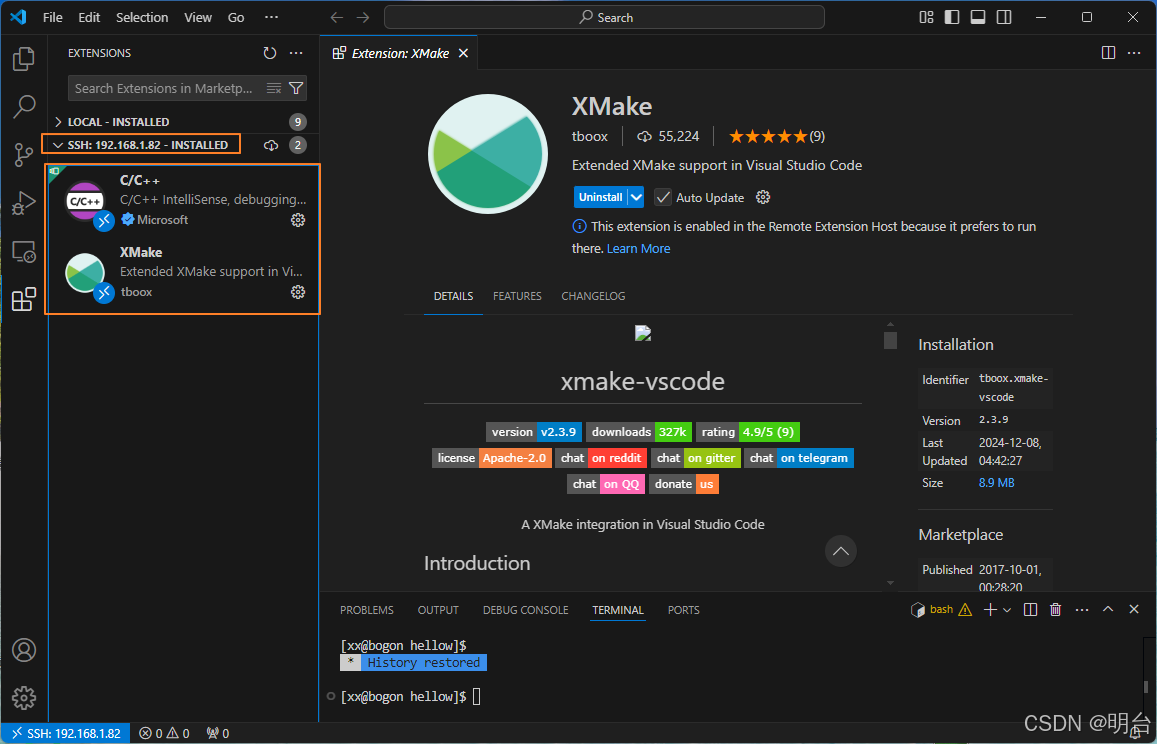Open Extensions view more actions menu
Image resolution: width=1157 pixels, height=744 pixels.
(296, 53)
